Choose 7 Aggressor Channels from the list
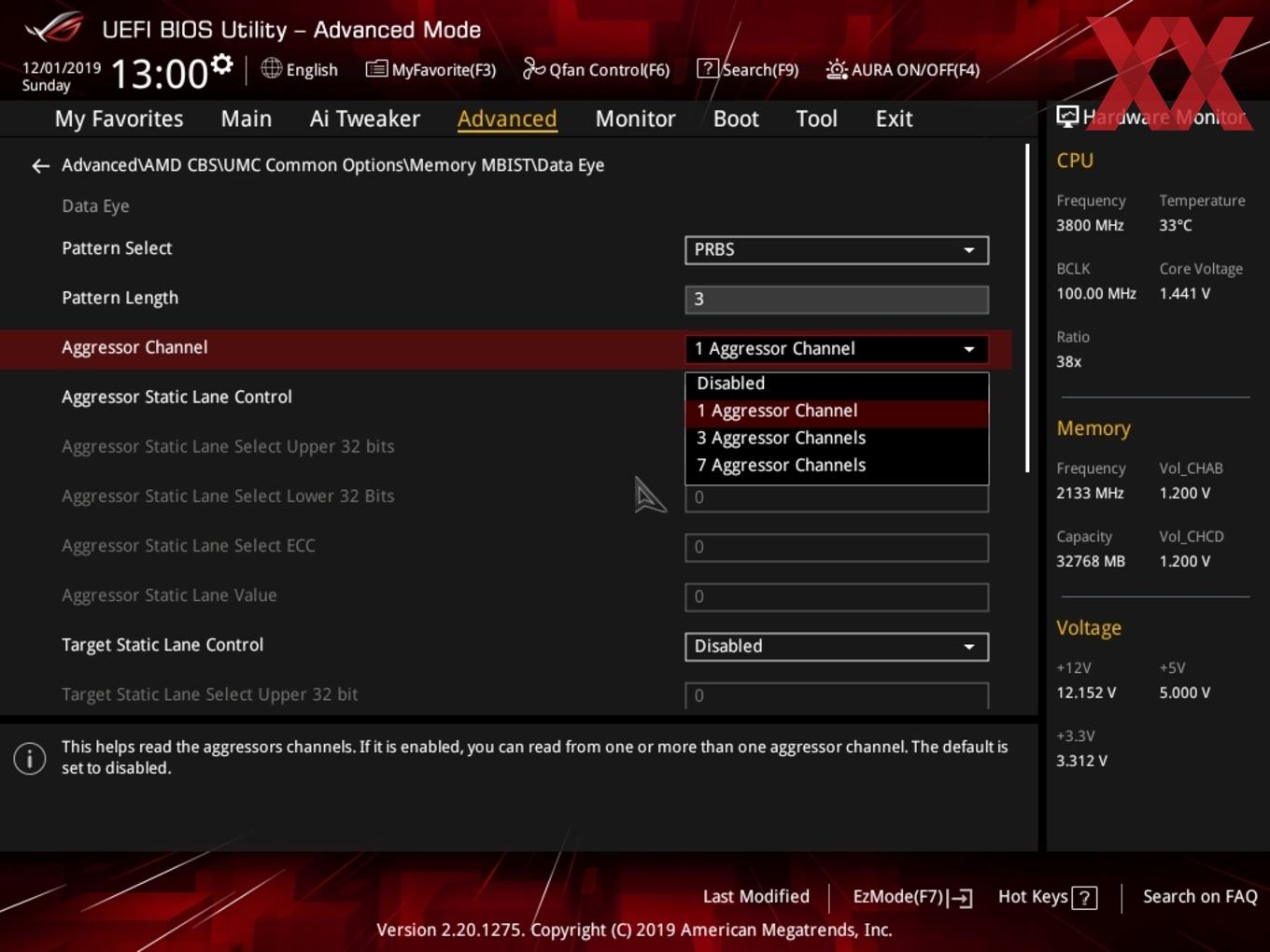This screenshot has height=952, width=1270. tap(837, 465)
